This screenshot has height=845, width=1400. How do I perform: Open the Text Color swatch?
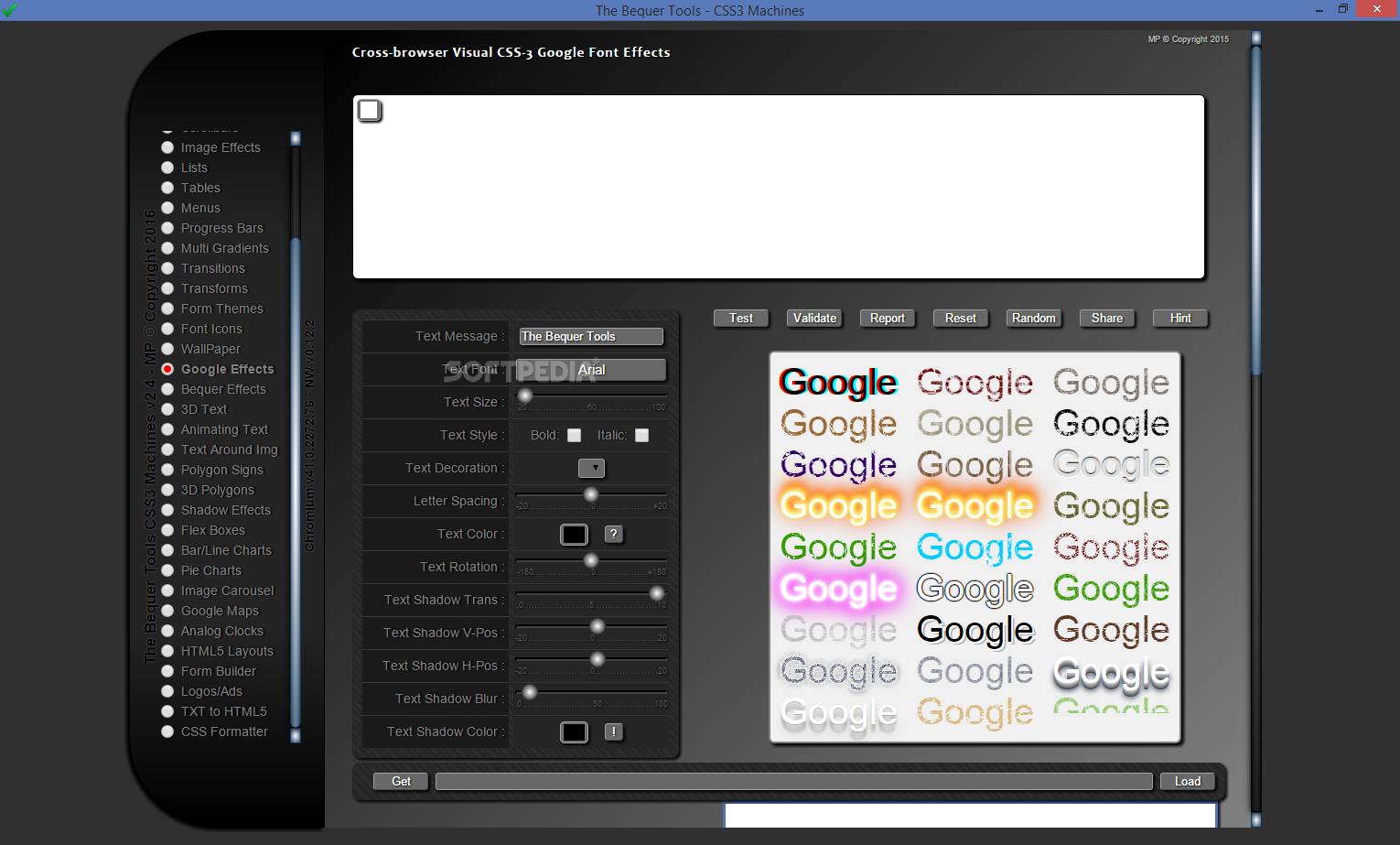(574, 534)
